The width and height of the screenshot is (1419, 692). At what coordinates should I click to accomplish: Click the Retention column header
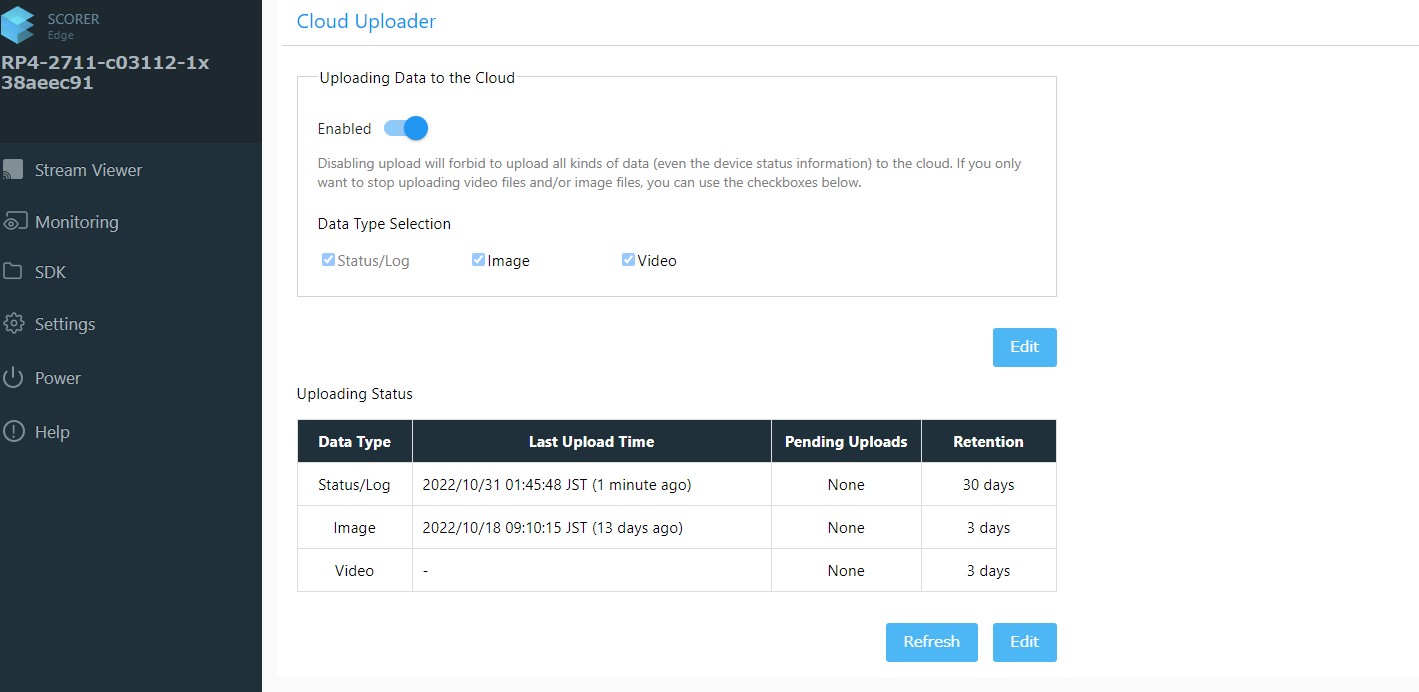coord(988,442)
